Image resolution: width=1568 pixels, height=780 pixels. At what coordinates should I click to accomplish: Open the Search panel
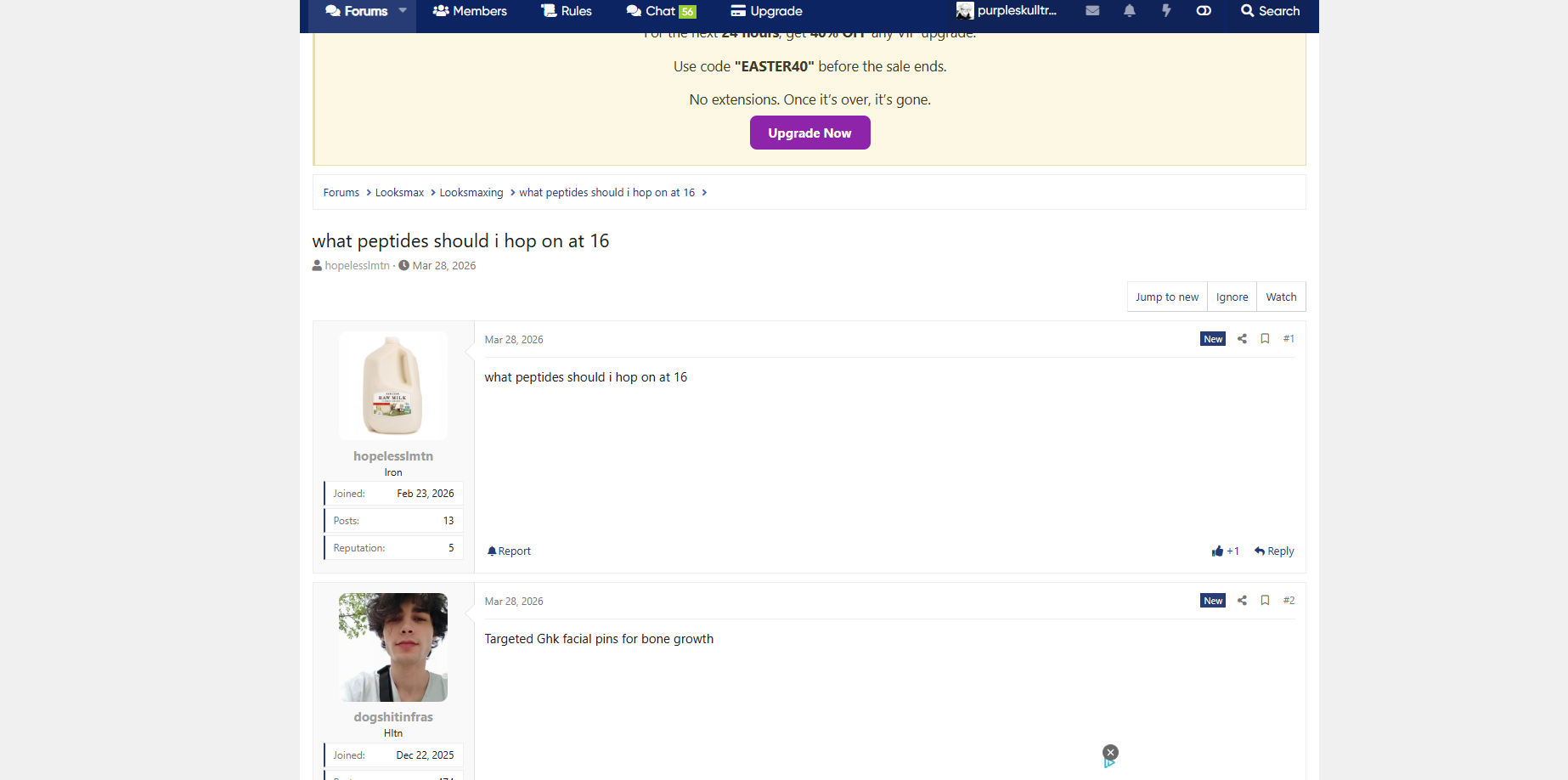(1270, 11)
